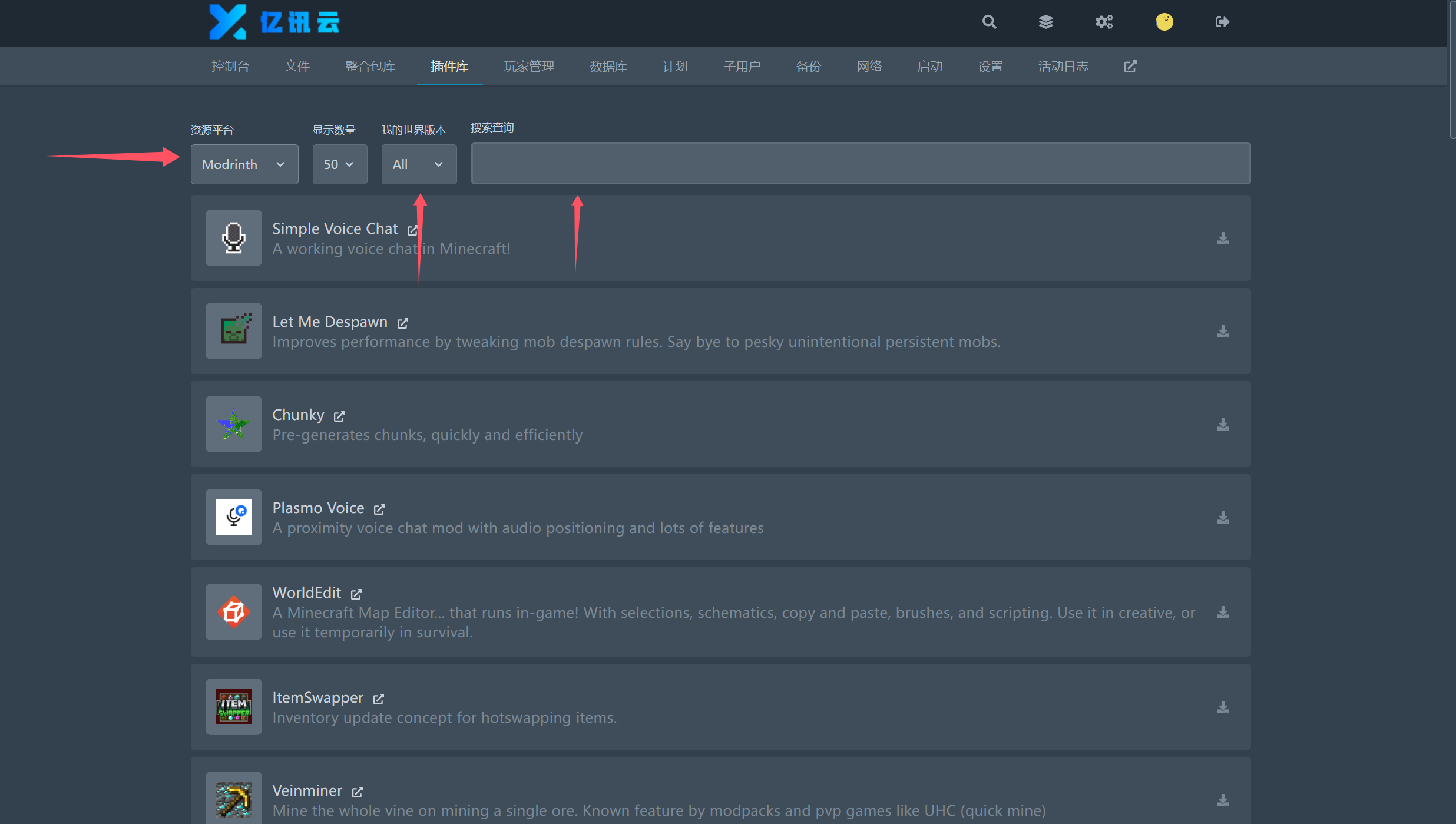Viewport: 1456px width, 824px height.
Task: Expand the 资源平台 Modrinth dropdown
Action: pyautogui.click(x=243, y=163)
